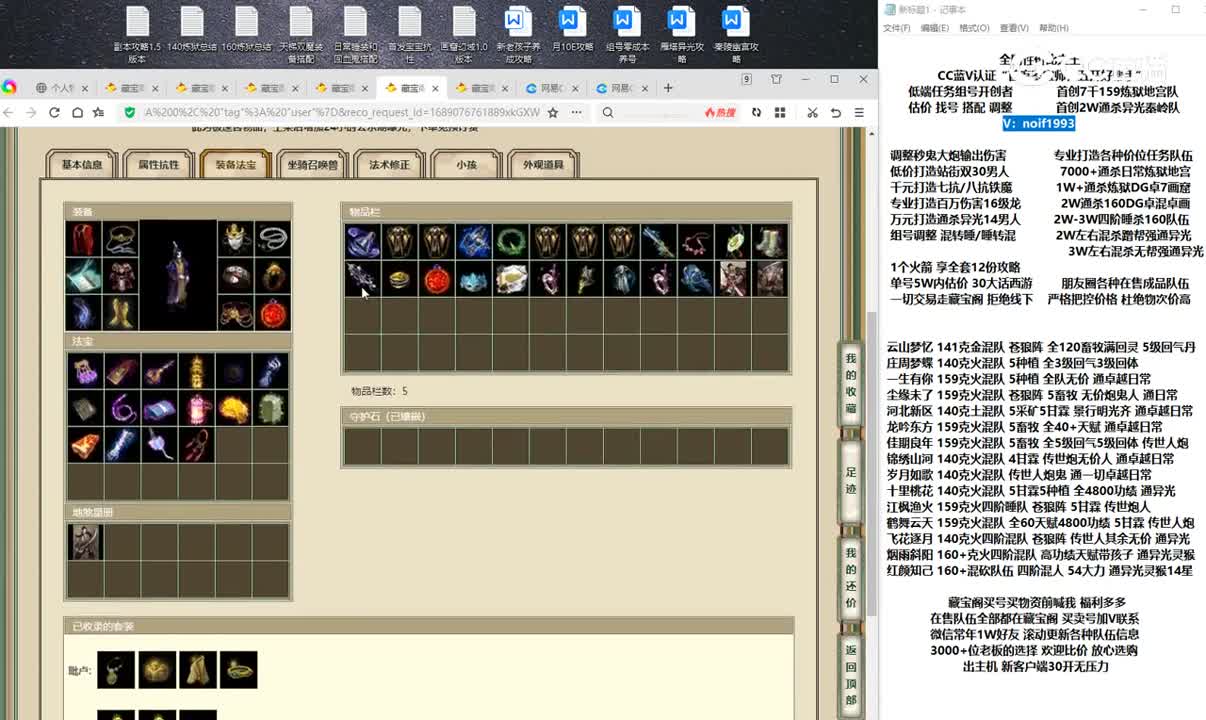Open Notepad 文件(F) menu

tap(896, 28)
